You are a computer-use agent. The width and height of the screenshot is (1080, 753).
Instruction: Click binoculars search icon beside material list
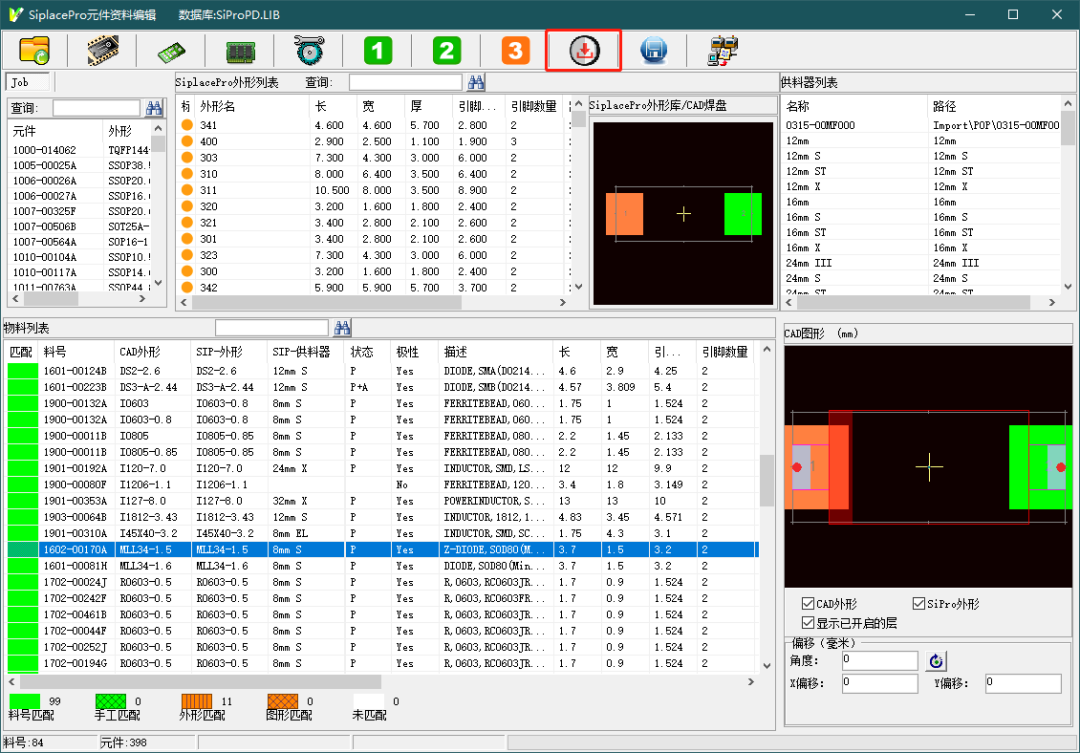click(x=343, y=328)
